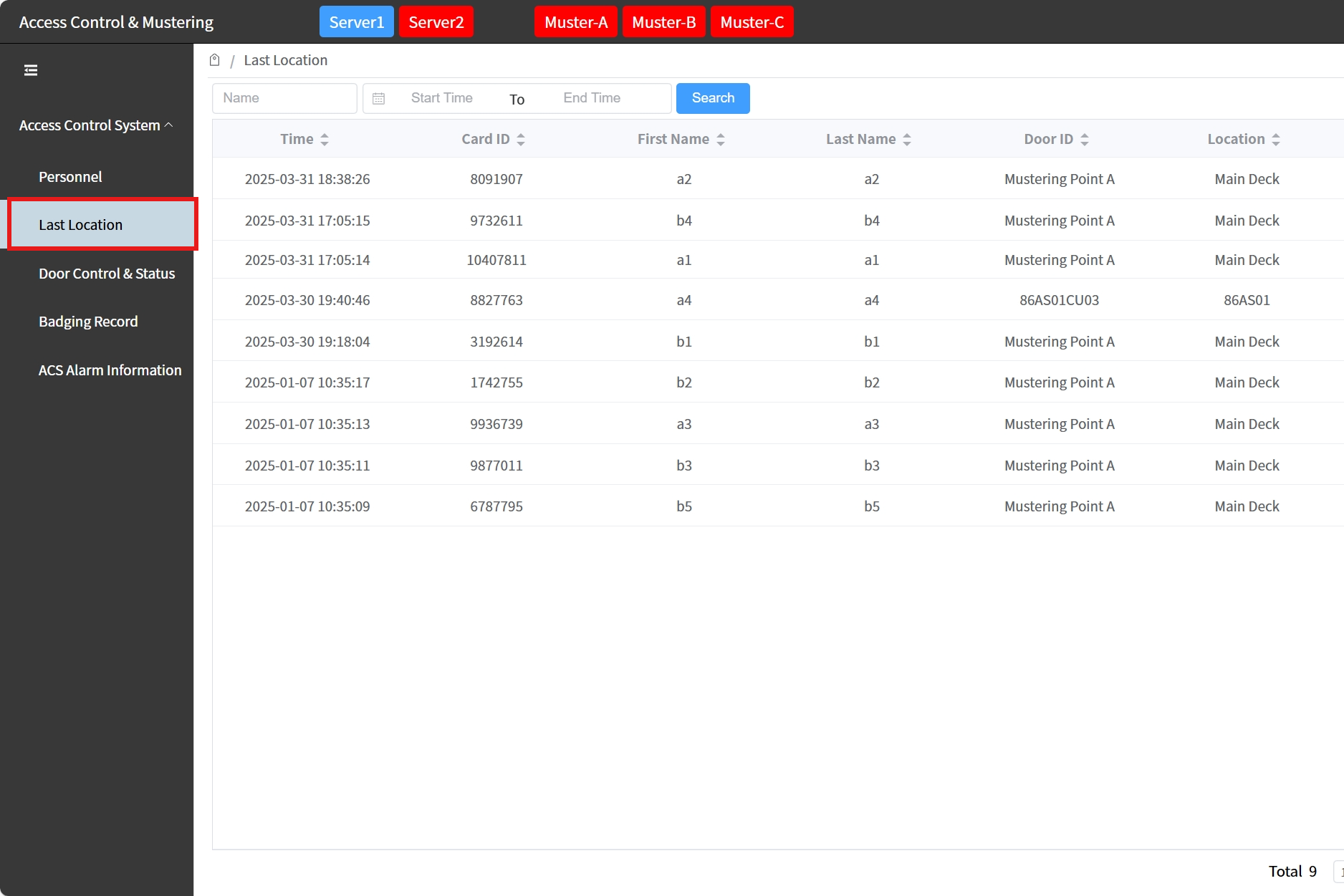Select the Muster-C button
This screenshot has width=1344, height=896.
[752, 22]
